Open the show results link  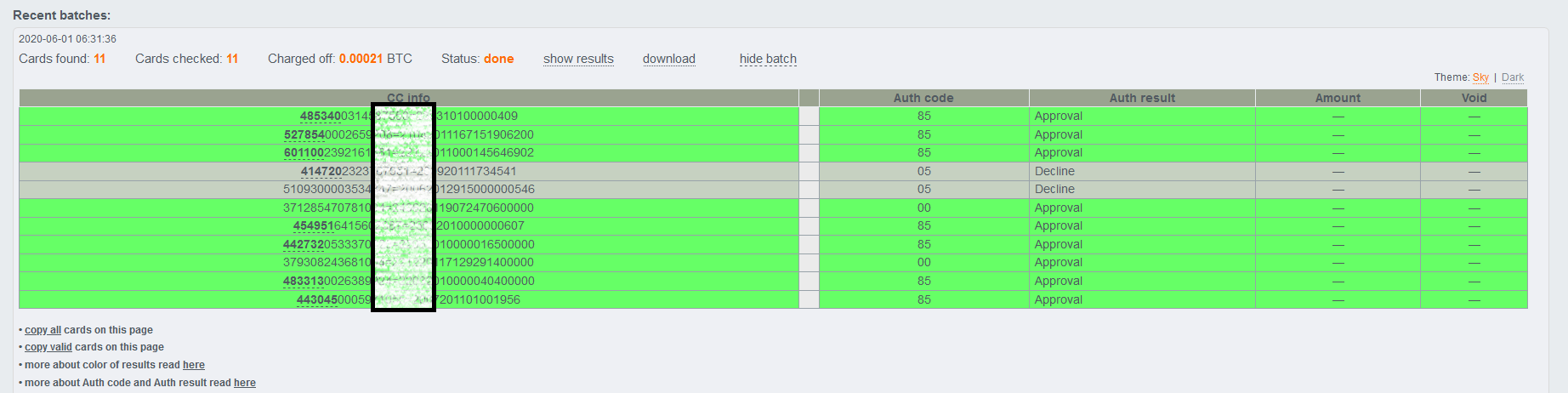tap(578, 59)
